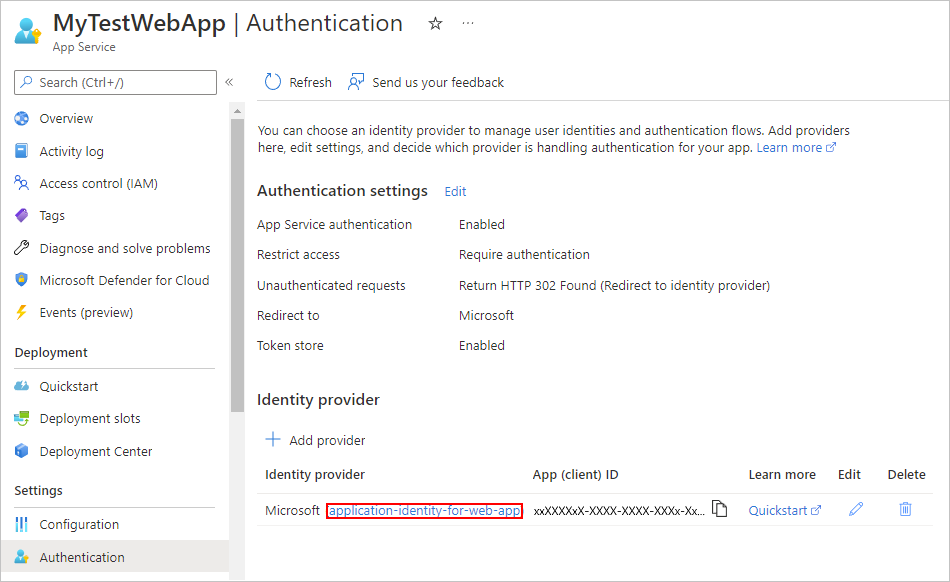Copy the App (client) ID value
This screenshot has height=582, width=950.
click(x=719, y=509)
